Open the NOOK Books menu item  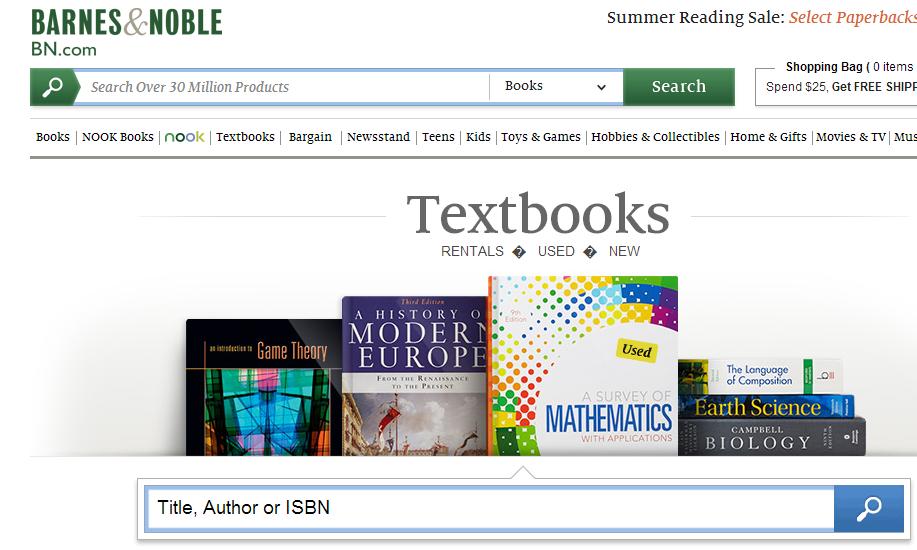[118, 137]
